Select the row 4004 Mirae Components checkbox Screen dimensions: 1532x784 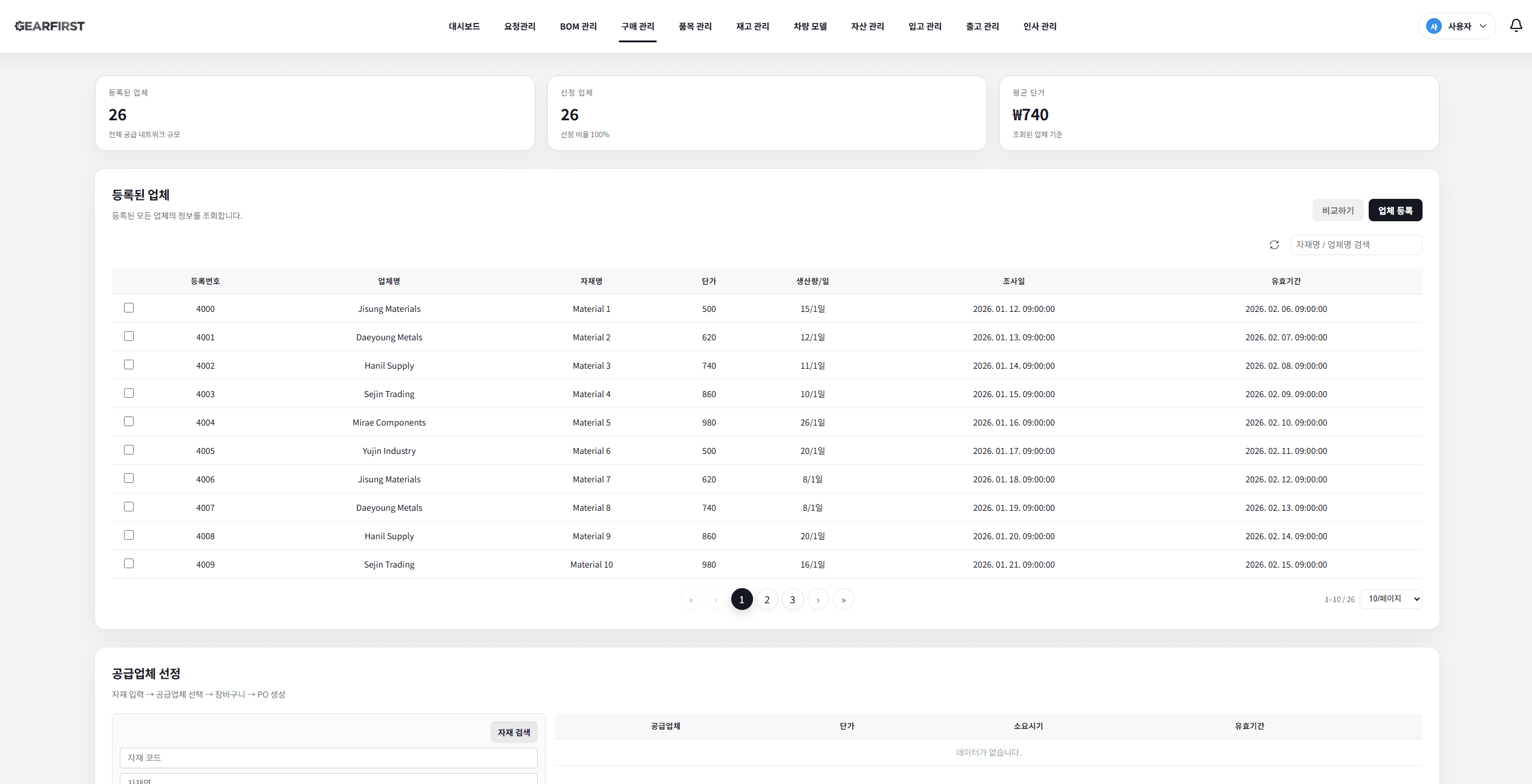129,421
